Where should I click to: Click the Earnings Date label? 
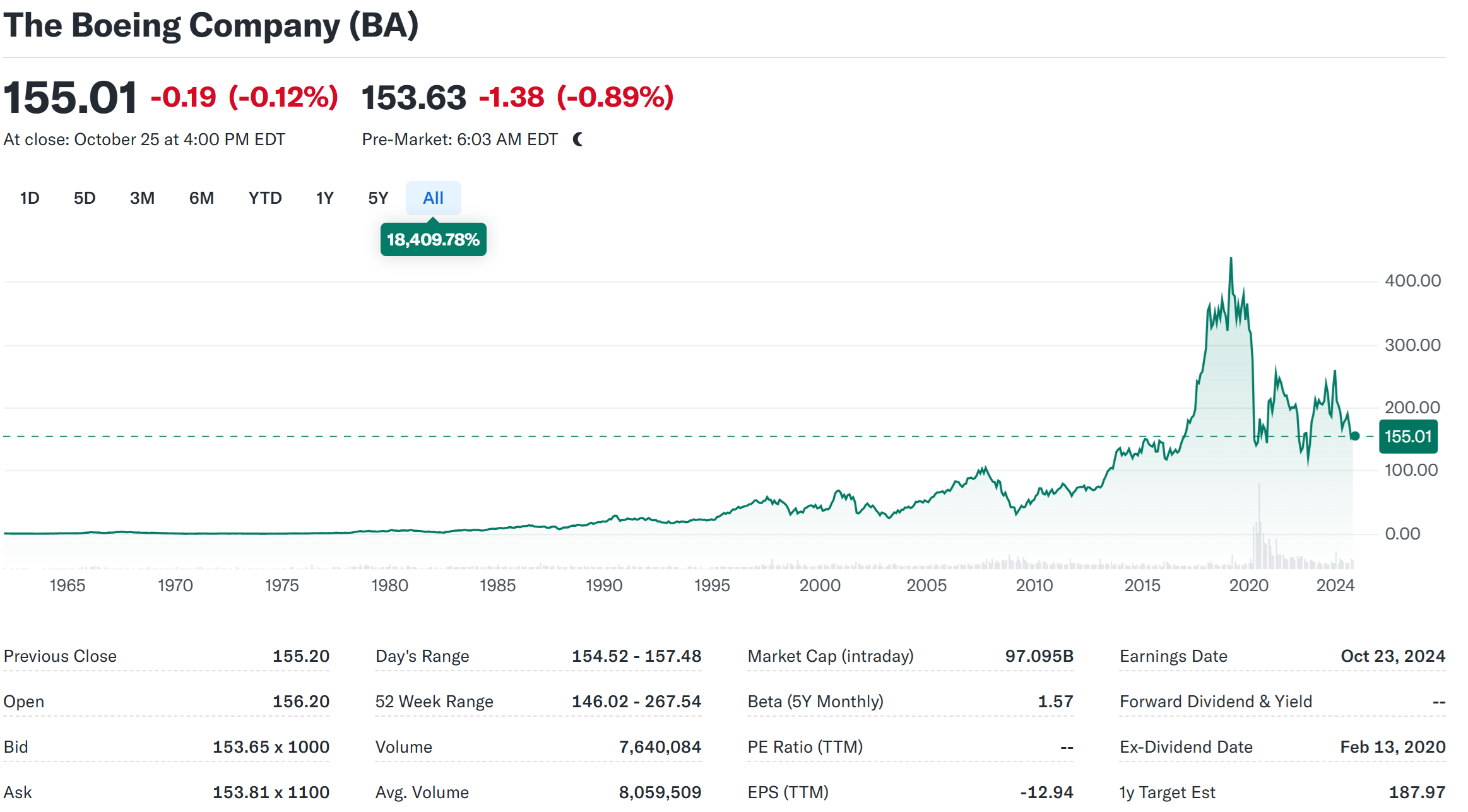coord(1173,656)
